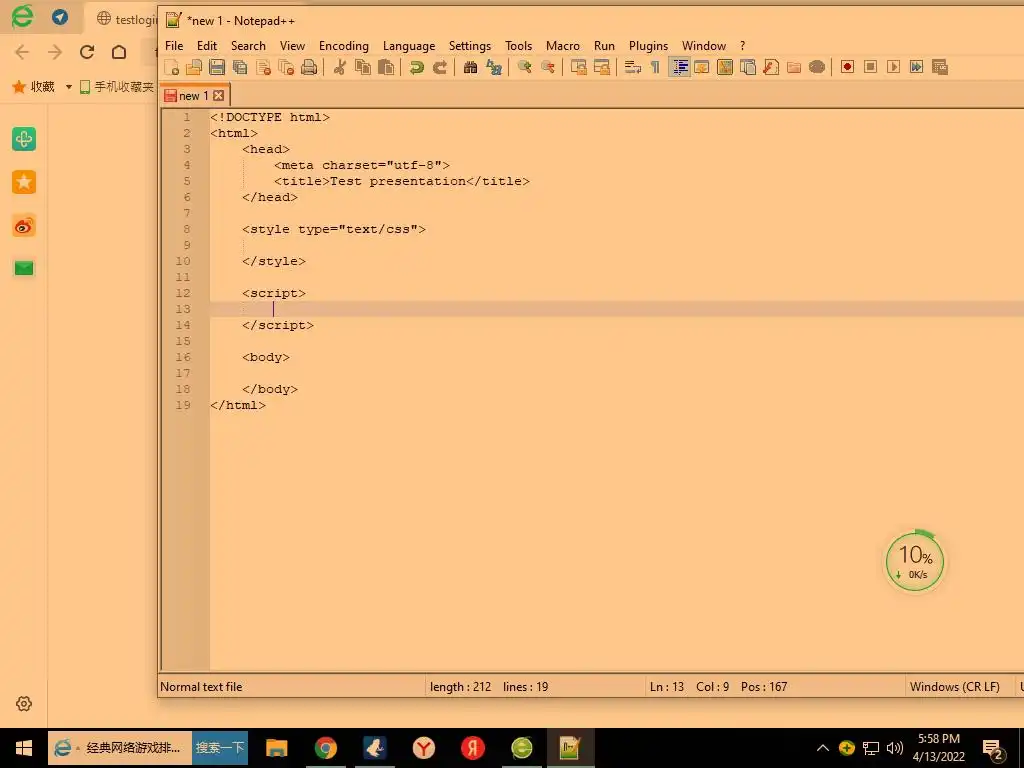The width and height of the screenshot is (1024, 768).
Task: Open the ? help menu
Action: (x=742, y=46)
